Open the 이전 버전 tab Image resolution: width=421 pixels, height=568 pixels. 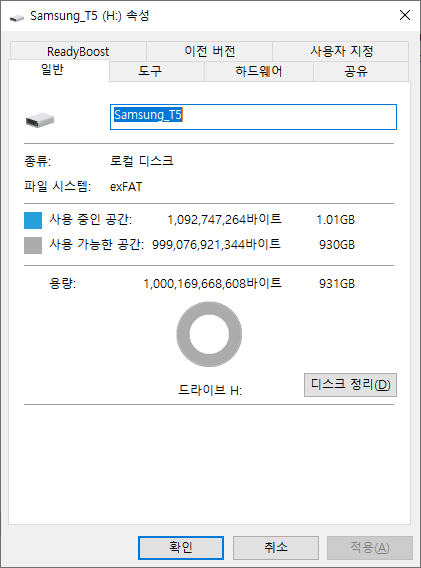[x=209, y=51]
